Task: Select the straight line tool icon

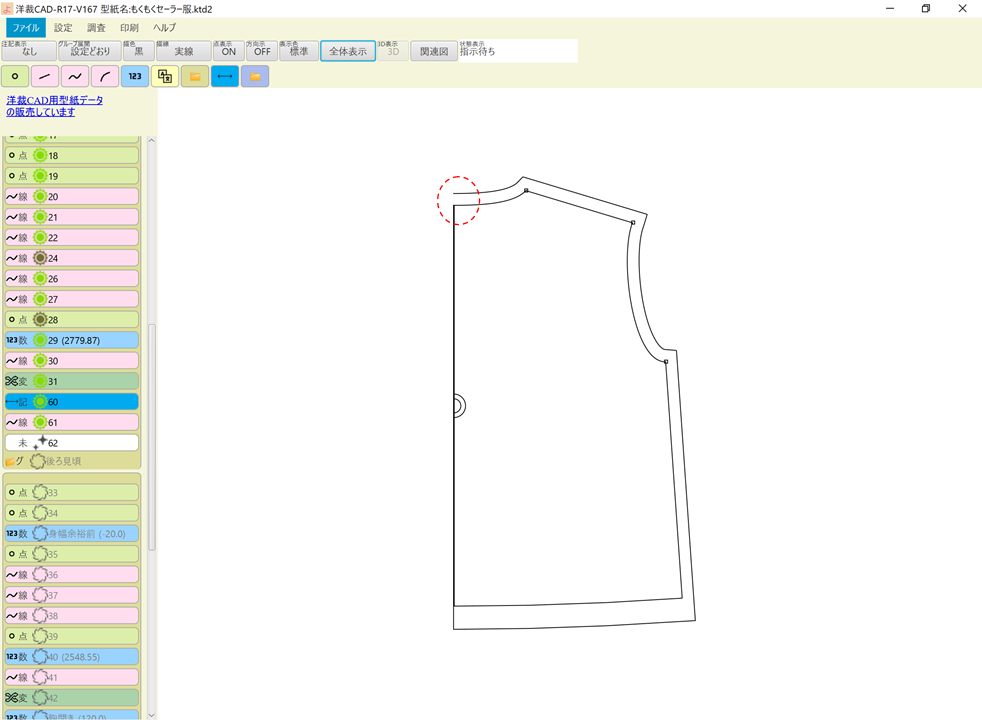Action: (45, 76)
